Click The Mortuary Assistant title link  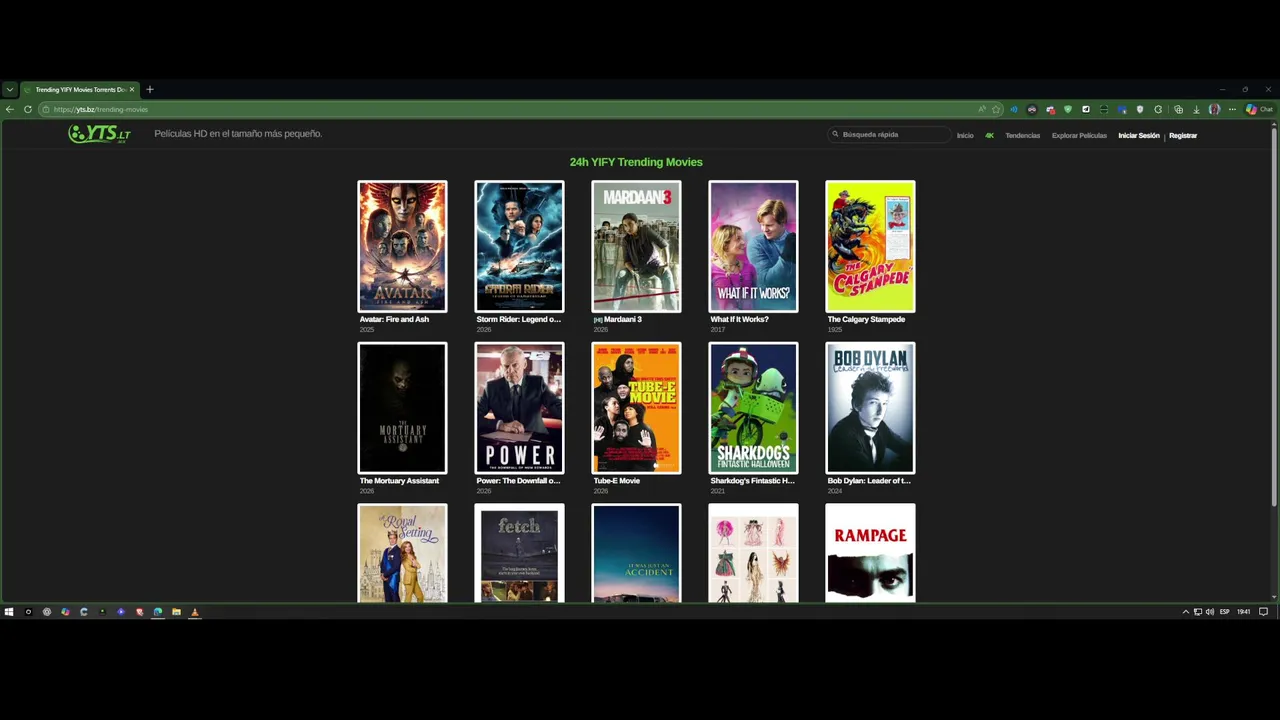(x=399, y=481)
